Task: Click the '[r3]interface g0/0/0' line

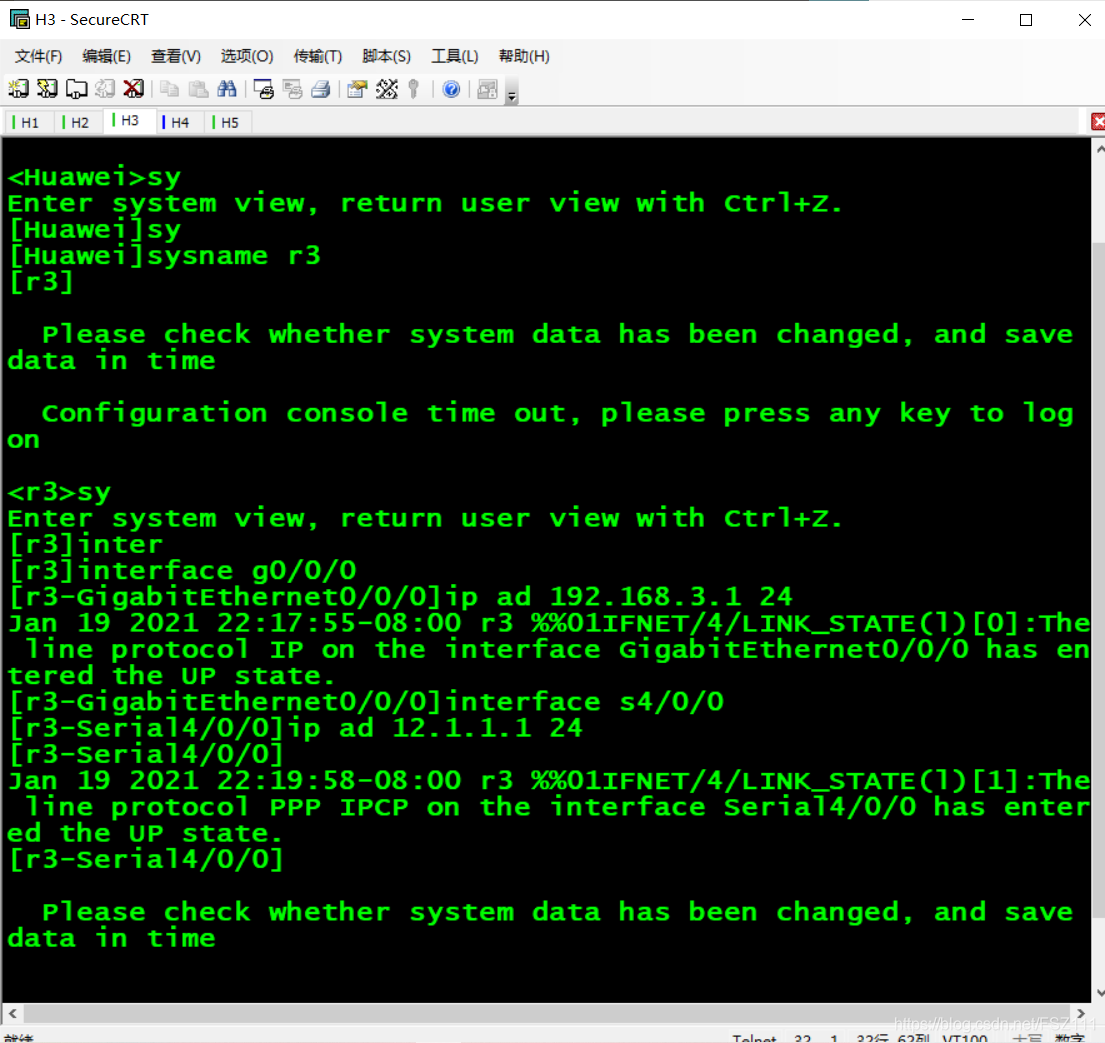Action: [x=183, y=570]
